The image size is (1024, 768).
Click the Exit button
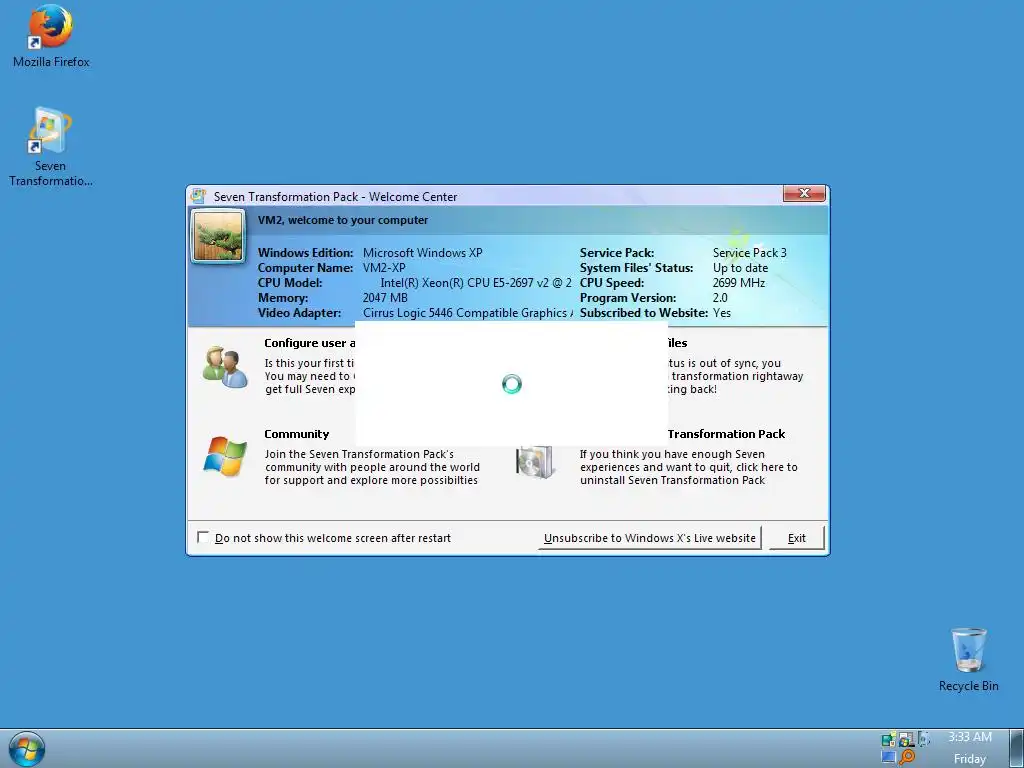tap(797, 537)
